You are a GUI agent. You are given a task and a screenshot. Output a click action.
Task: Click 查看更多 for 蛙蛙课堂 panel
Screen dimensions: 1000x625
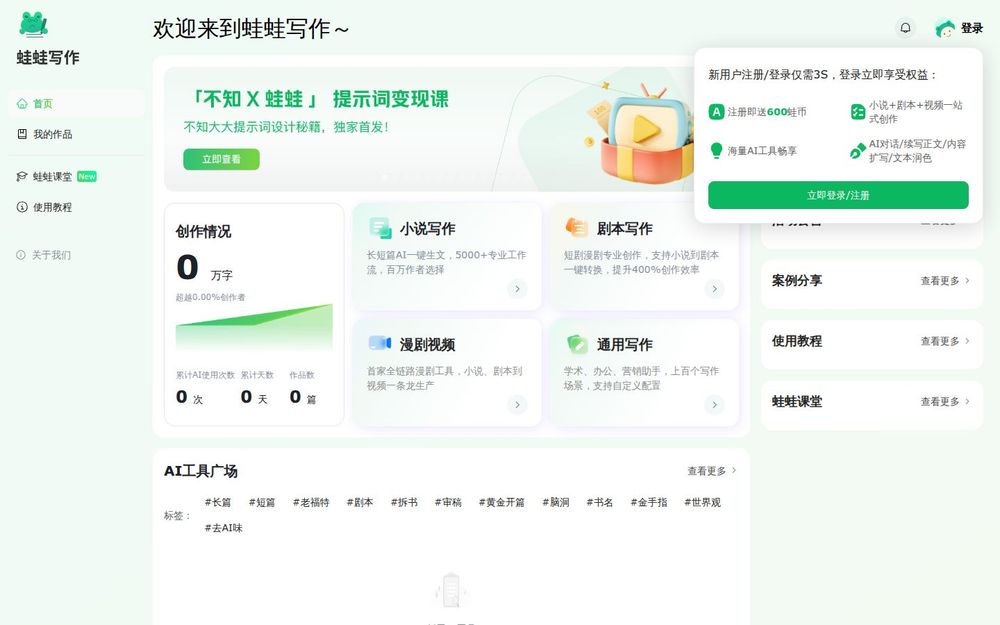click(939, 402)
